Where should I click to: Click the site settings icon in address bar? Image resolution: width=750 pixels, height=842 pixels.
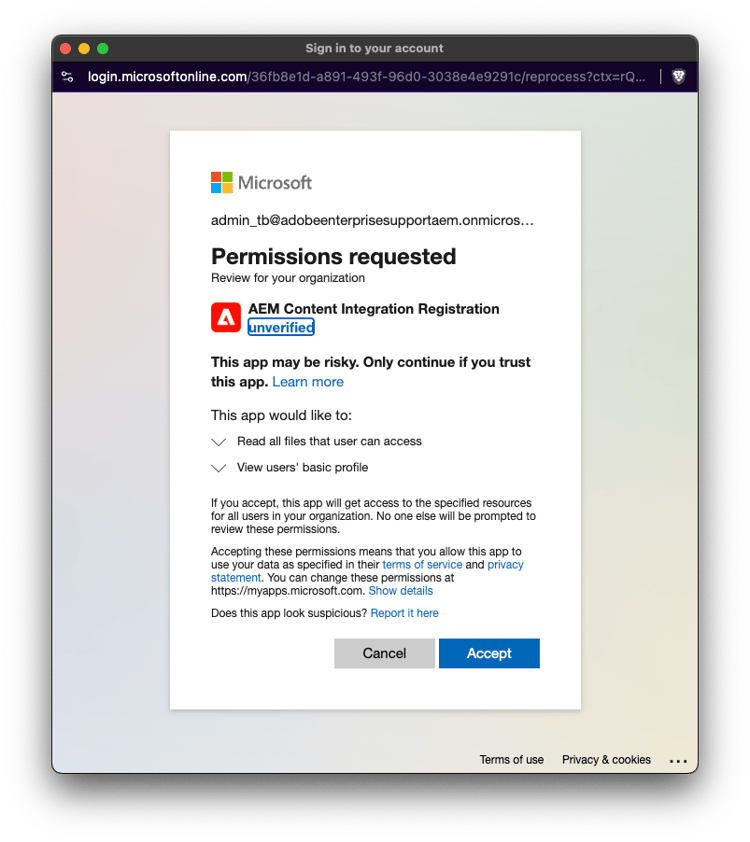click(68, 77)
